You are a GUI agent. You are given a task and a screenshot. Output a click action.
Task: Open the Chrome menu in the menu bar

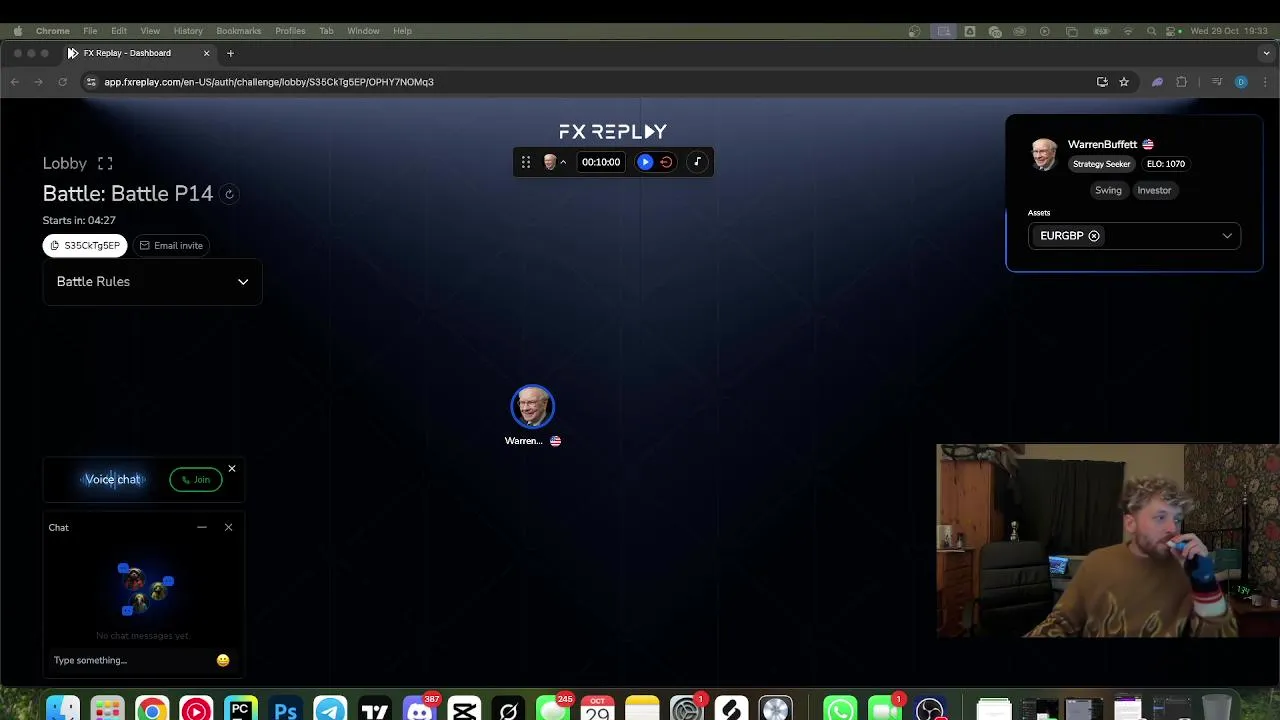click(53, 31)
